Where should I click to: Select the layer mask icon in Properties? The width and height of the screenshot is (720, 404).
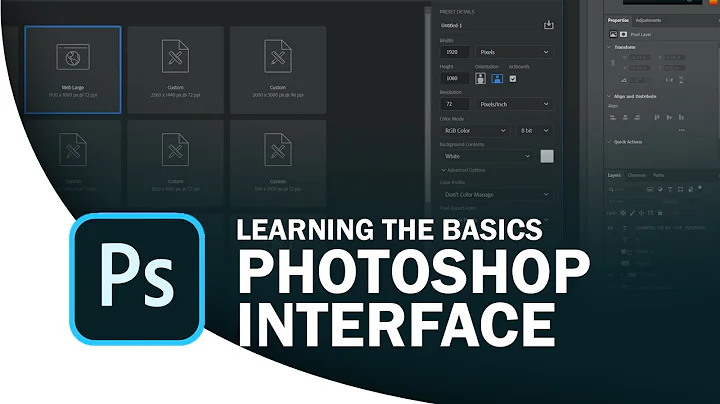click(623, 34)
